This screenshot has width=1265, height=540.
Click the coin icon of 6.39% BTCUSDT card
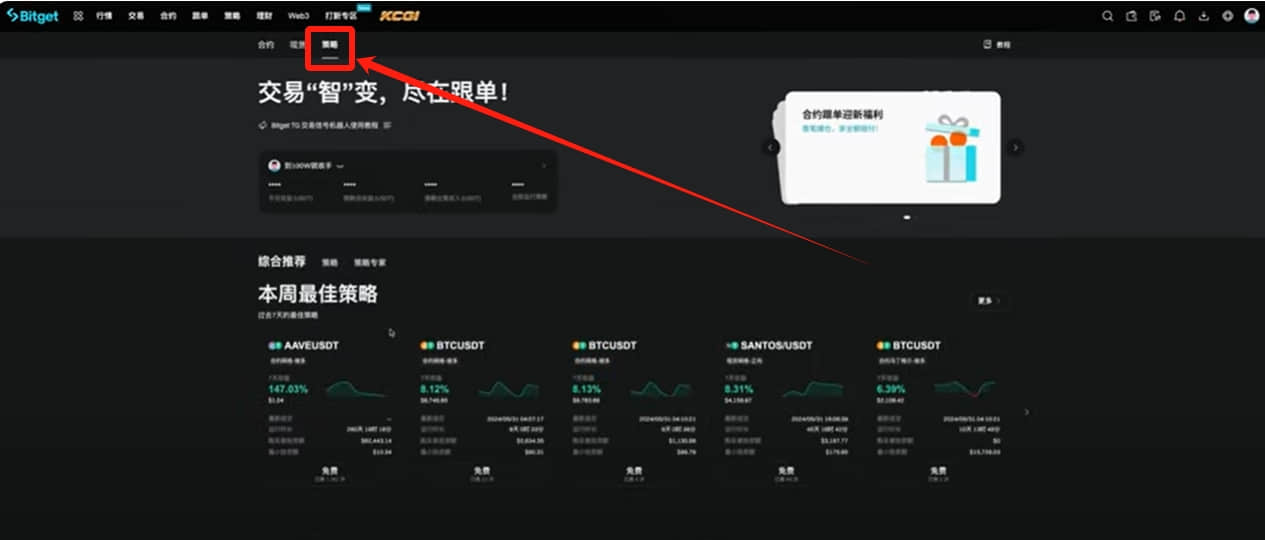[x=884, y=346]
